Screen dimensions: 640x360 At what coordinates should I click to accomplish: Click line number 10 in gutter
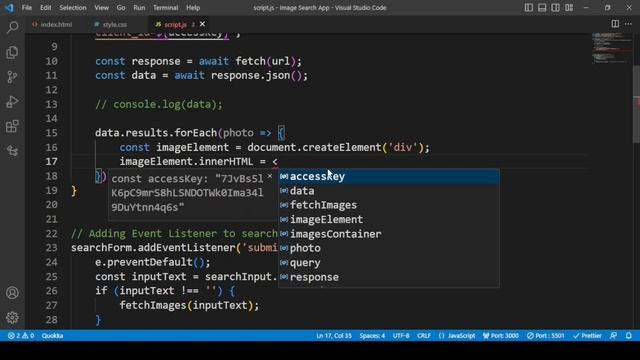click(x=51, y=61)
